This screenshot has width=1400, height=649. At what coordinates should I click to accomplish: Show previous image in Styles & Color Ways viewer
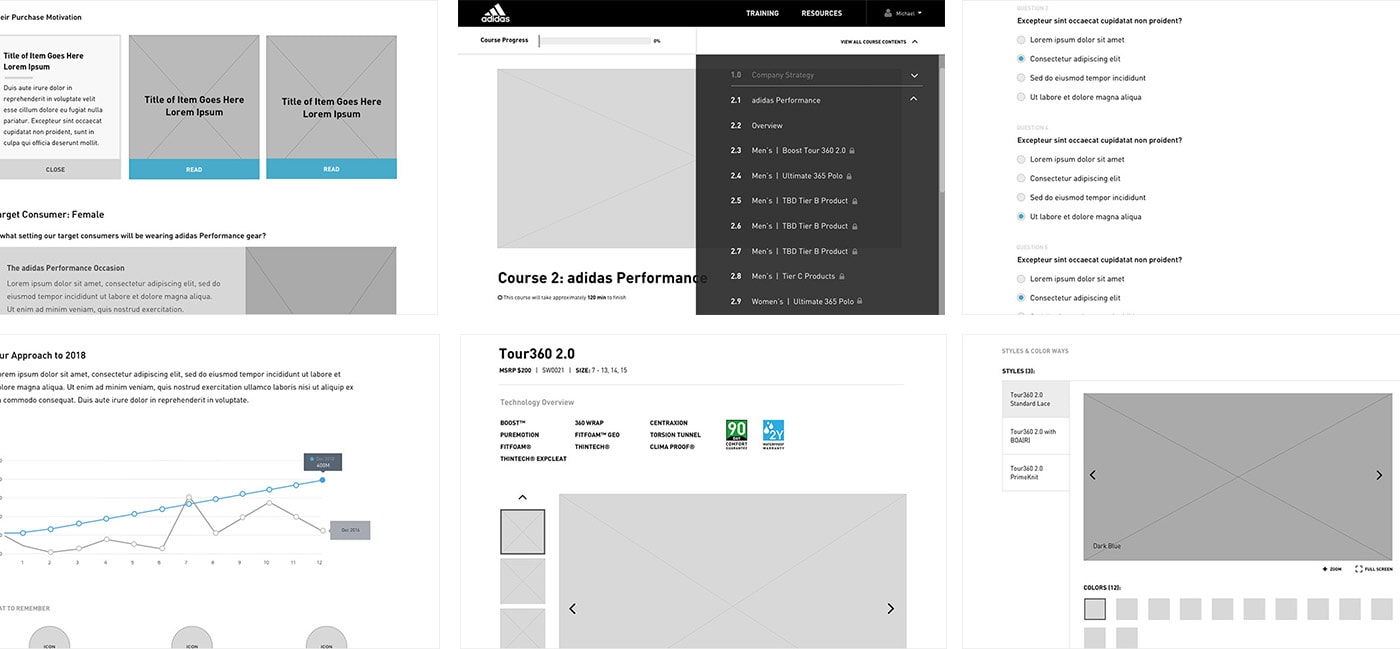[1092, 475]
